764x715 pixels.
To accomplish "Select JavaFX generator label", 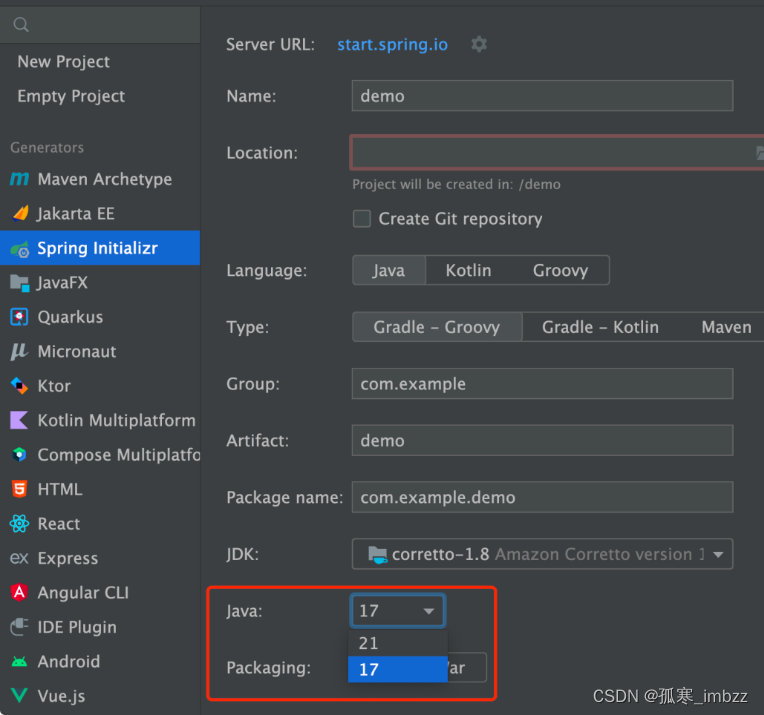I will (x=63, y=283).
